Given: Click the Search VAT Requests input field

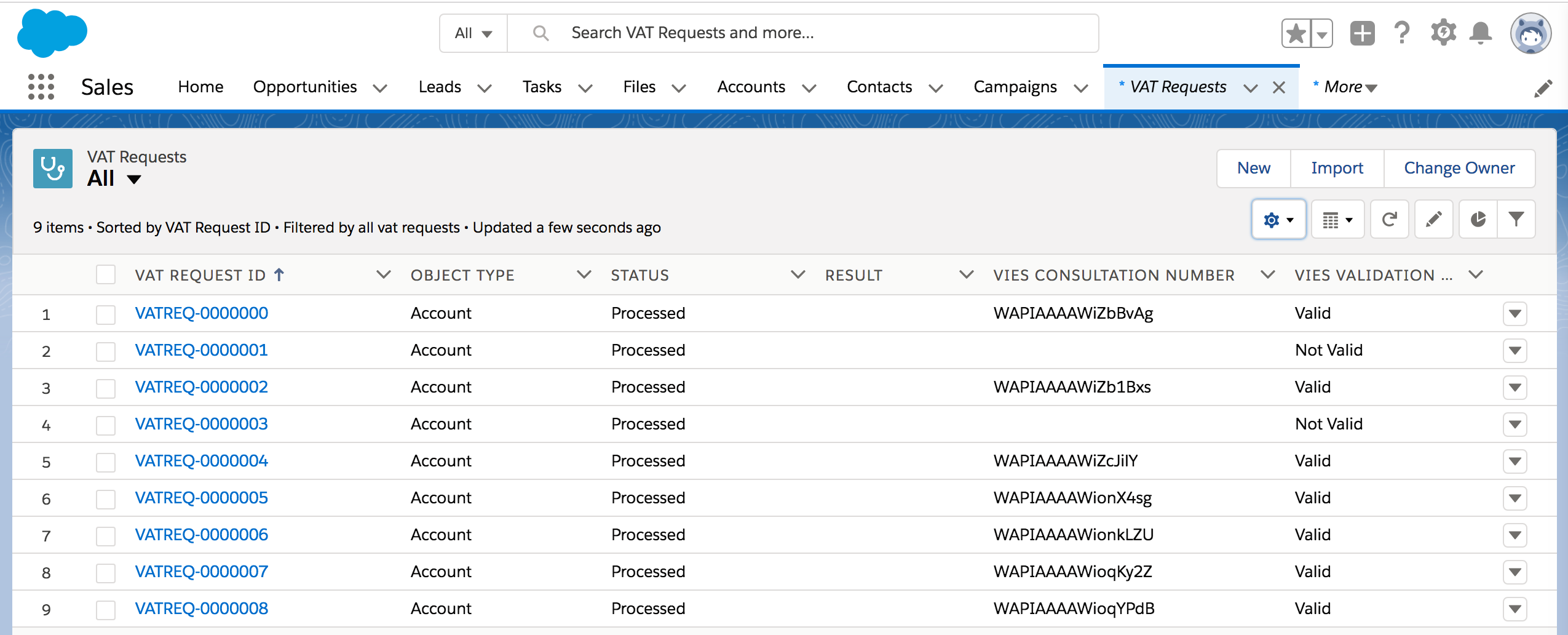Looking at the screenshot, I should point(802,33).
